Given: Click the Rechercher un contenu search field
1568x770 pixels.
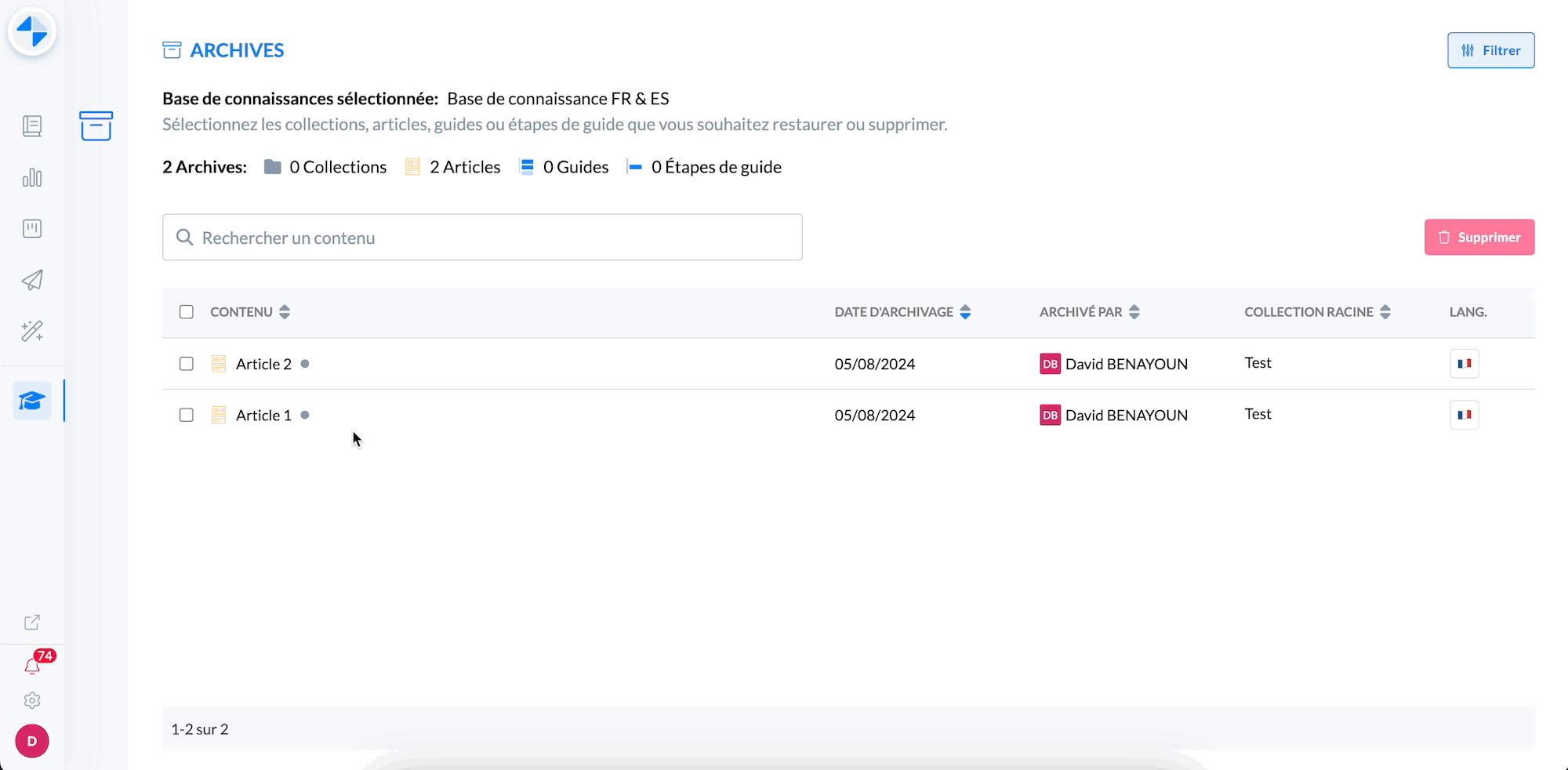Looking at the screenshot, I should pyautogui.click(x=482, y=238).
